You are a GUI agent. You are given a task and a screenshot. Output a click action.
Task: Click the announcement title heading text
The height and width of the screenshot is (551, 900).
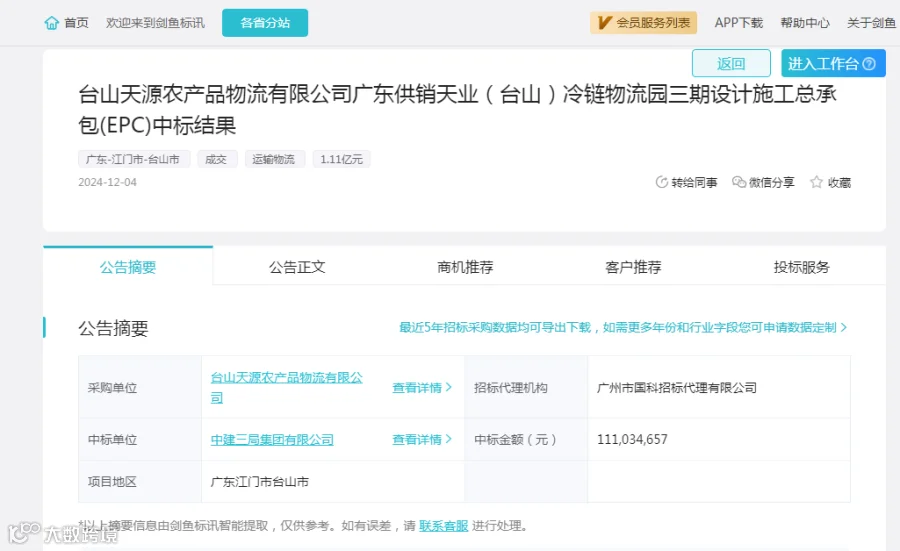click(457, 110)
